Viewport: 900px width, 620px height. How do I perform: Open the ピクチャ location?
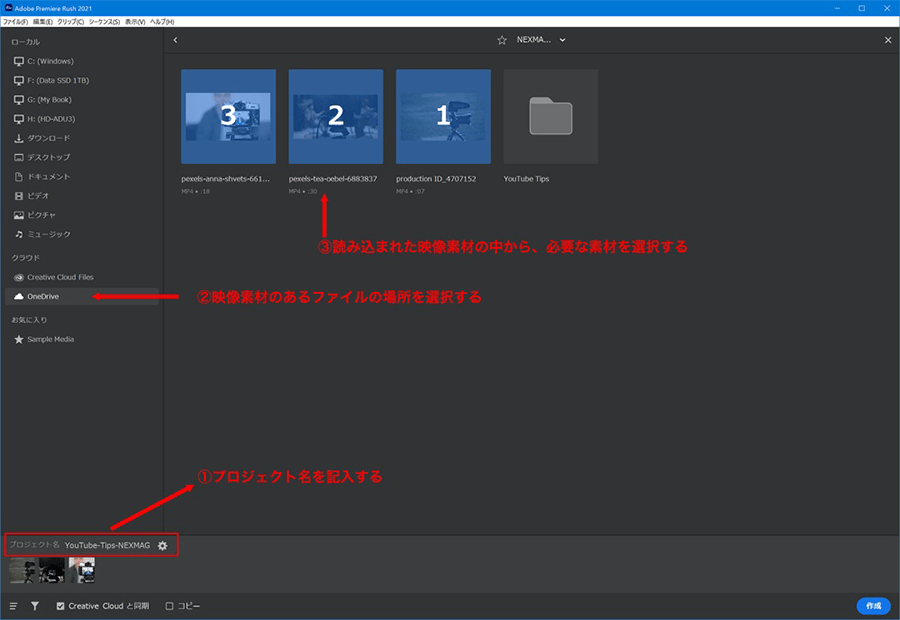click(34, 215)
